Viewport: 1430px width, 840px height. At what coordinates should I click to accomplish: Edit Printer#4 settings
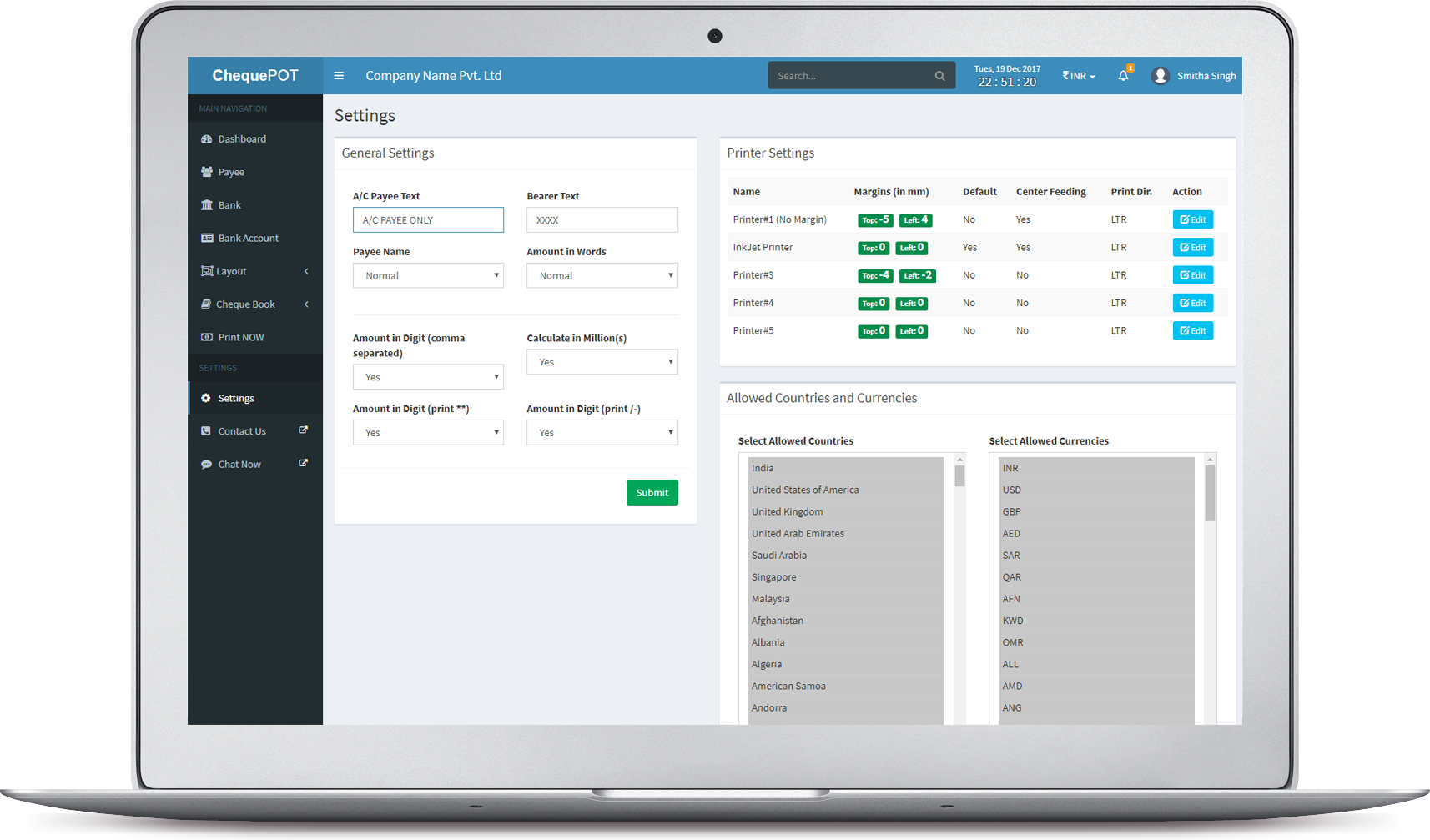[1193, 303]
